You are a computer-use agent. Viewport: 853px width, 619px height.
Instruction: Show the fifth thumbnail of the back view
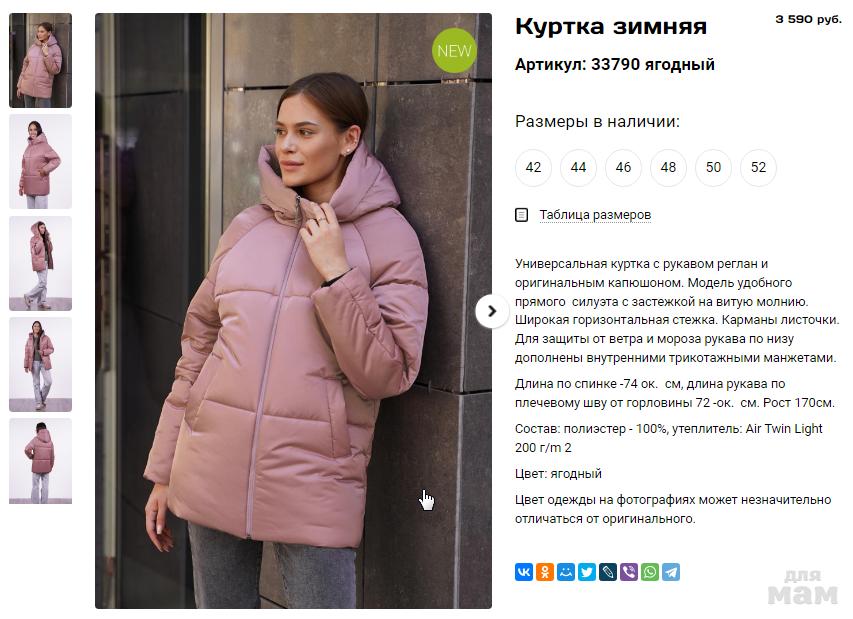tap(40, 461)
